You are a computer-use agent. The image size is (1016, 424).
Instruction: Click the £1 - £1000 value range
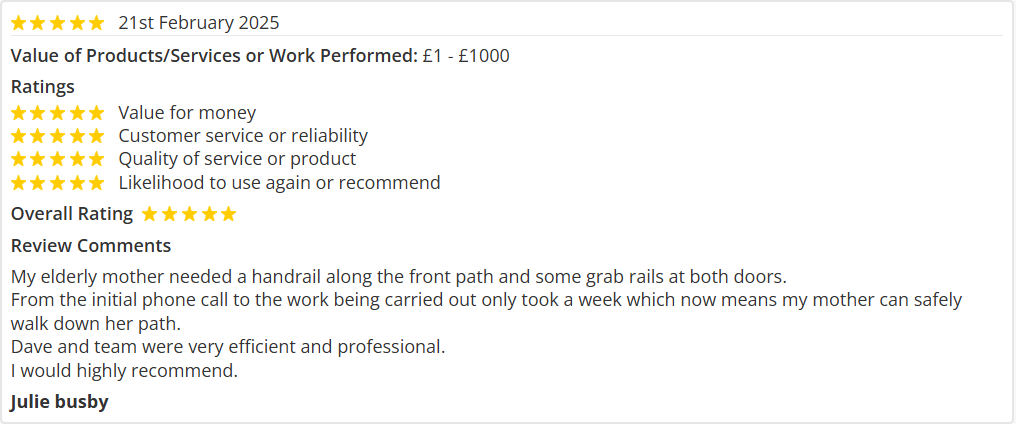(466, 56)
